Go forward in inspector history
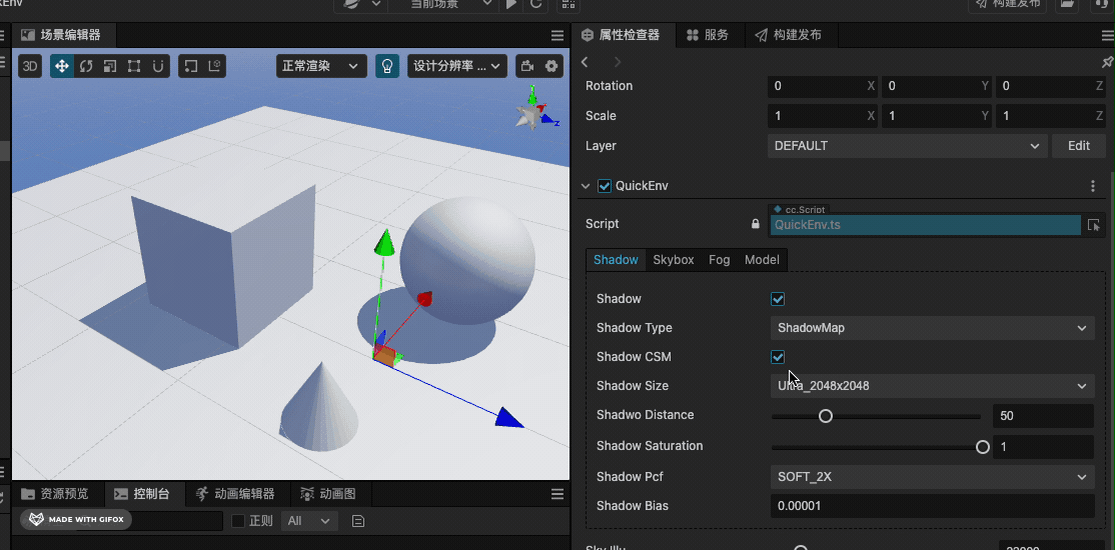 [x=617, y=62]
